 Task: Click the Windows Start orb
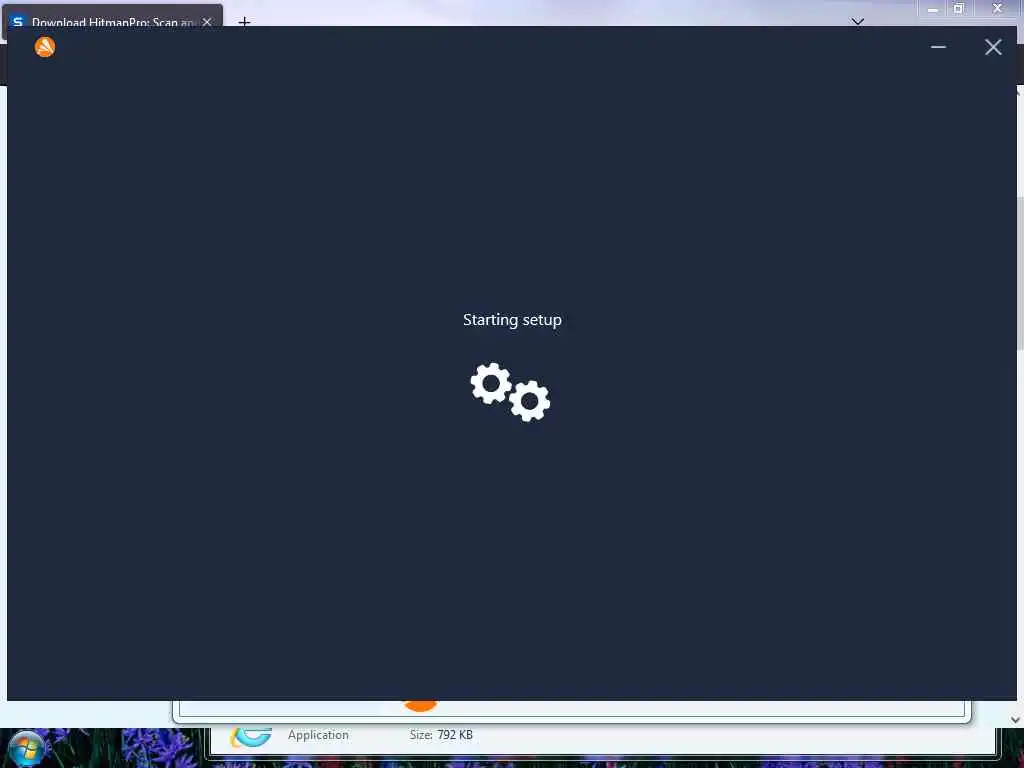point(26,748)
